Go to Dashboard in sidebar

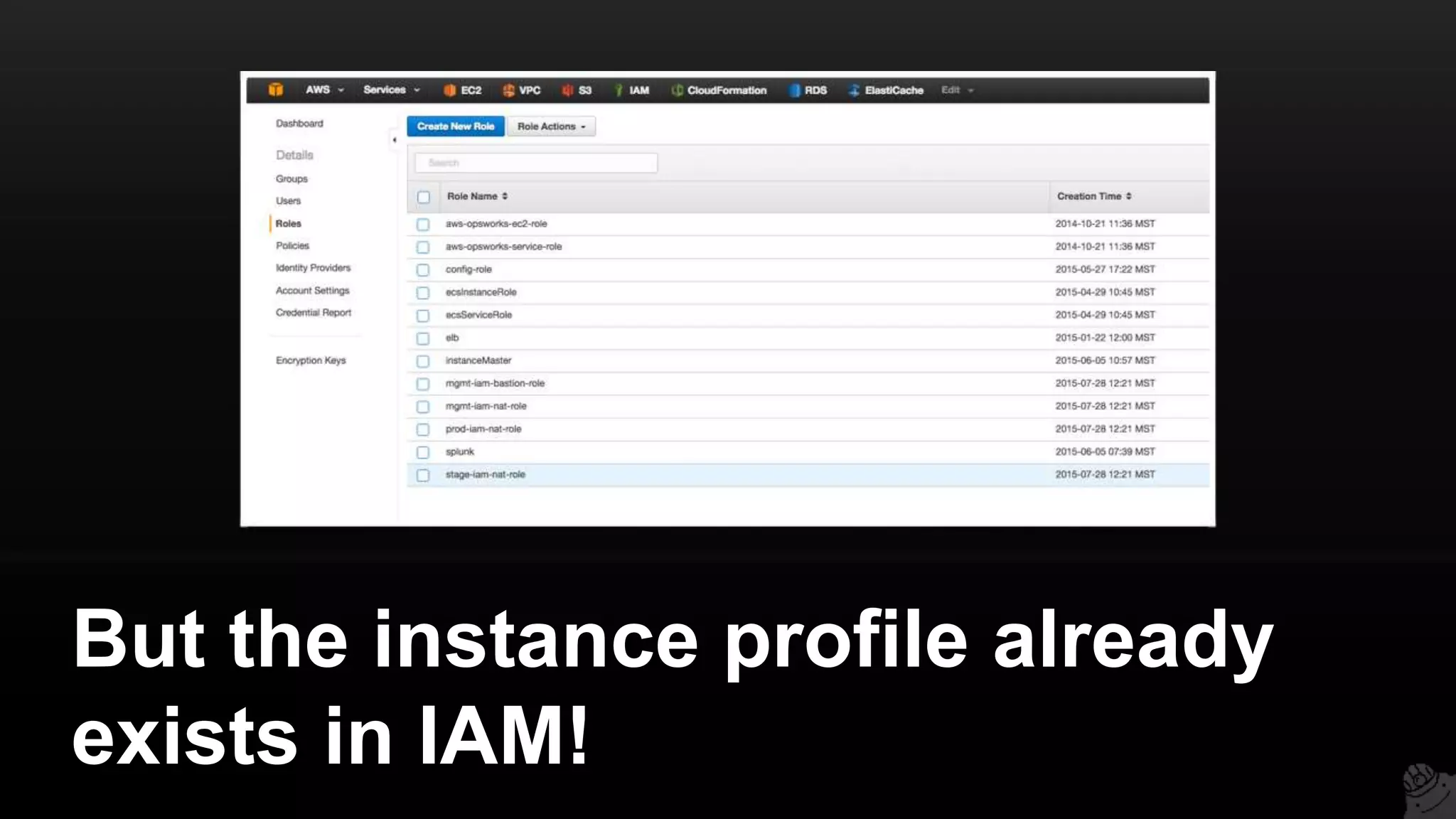(x=299, y=123)
